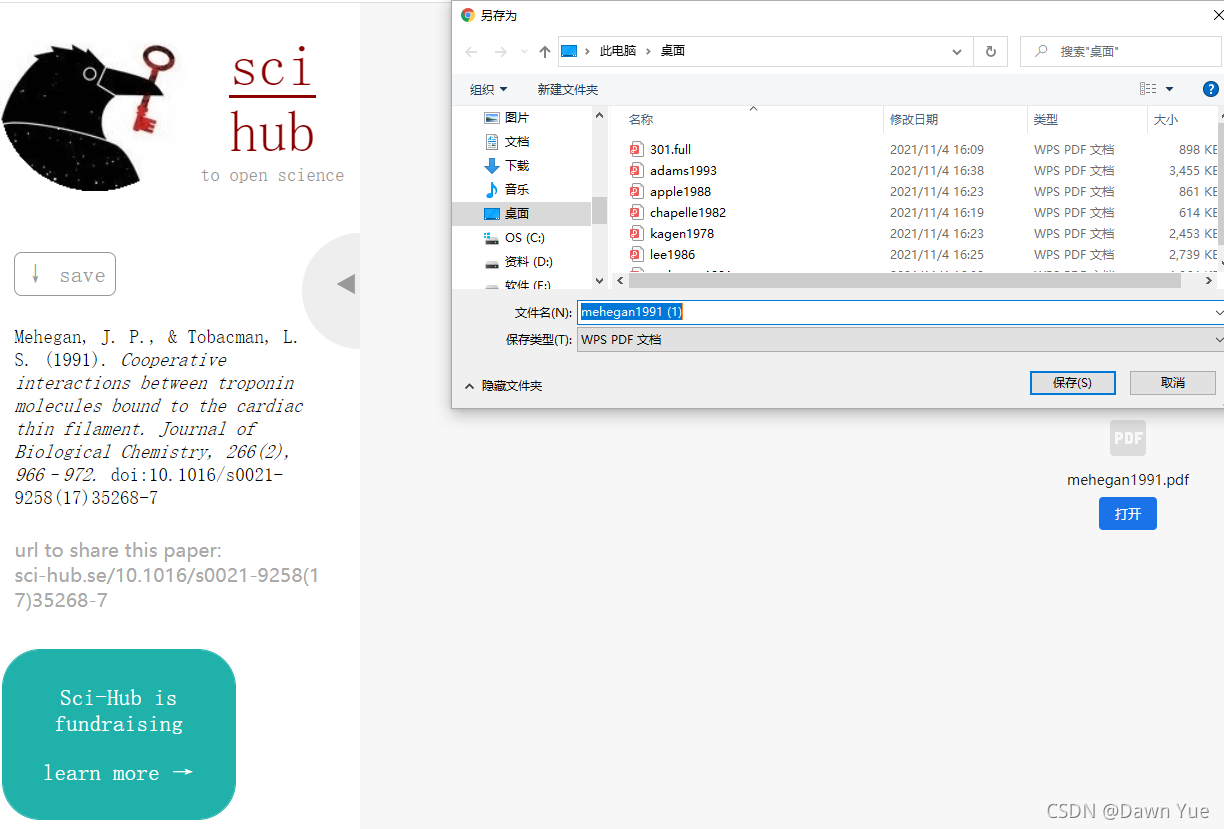Select file chapelle1982
Image resolution: width=1224 pixels, height=829 pixels.
click(688, 212)
